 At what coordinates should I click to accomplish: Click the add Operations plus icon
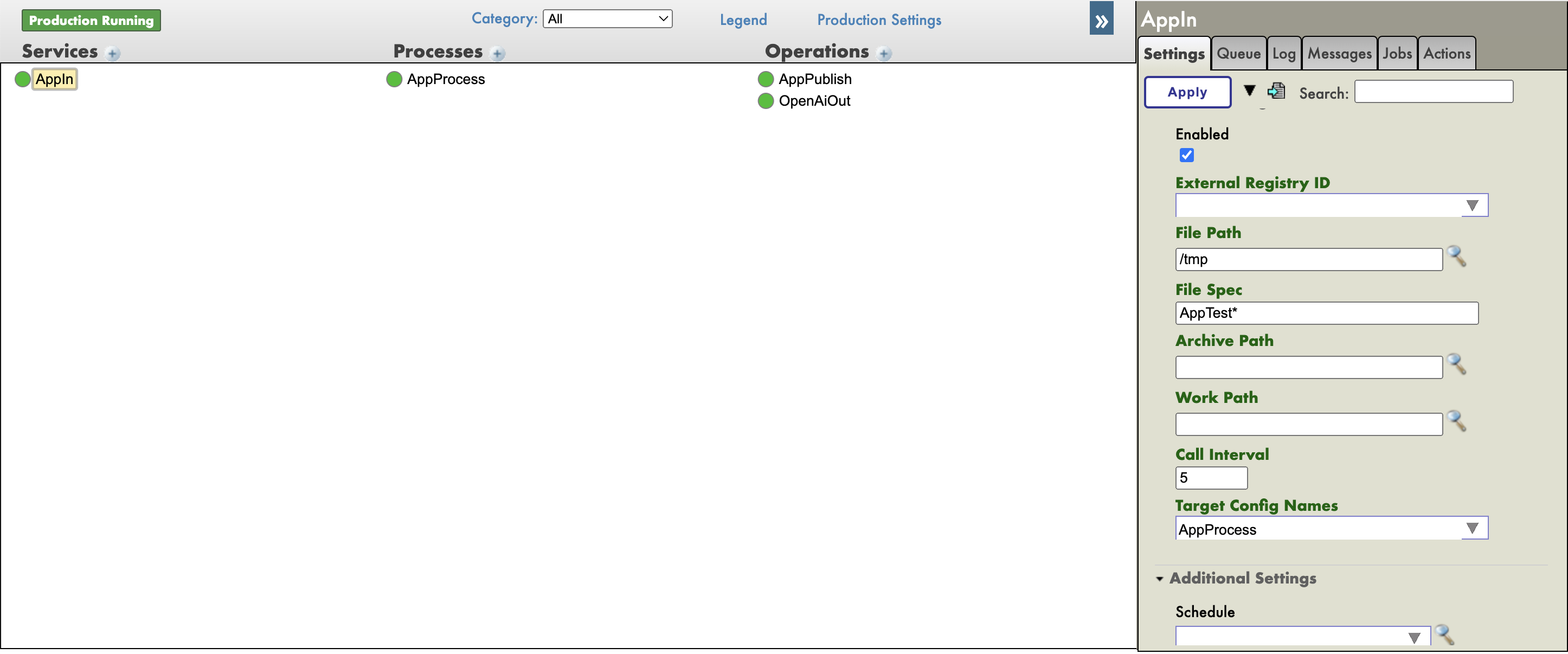pos(884,54)
